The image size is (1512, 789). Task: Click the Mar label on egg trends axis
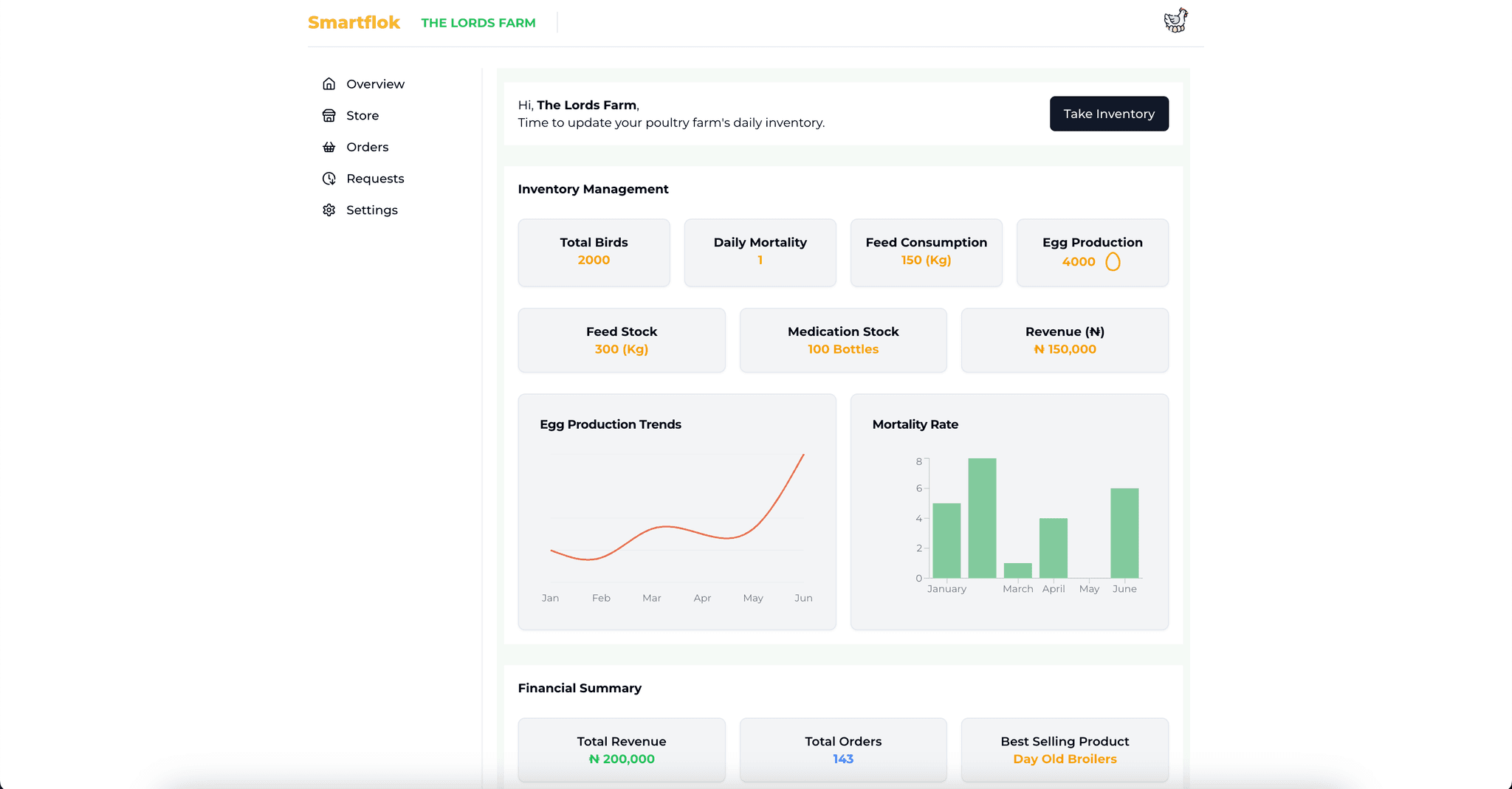tap(651, 598)
